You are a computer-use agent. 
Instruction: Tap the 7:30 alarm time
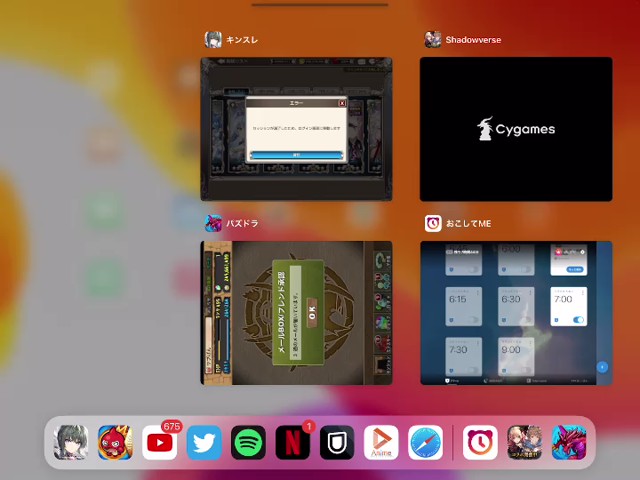458,350
